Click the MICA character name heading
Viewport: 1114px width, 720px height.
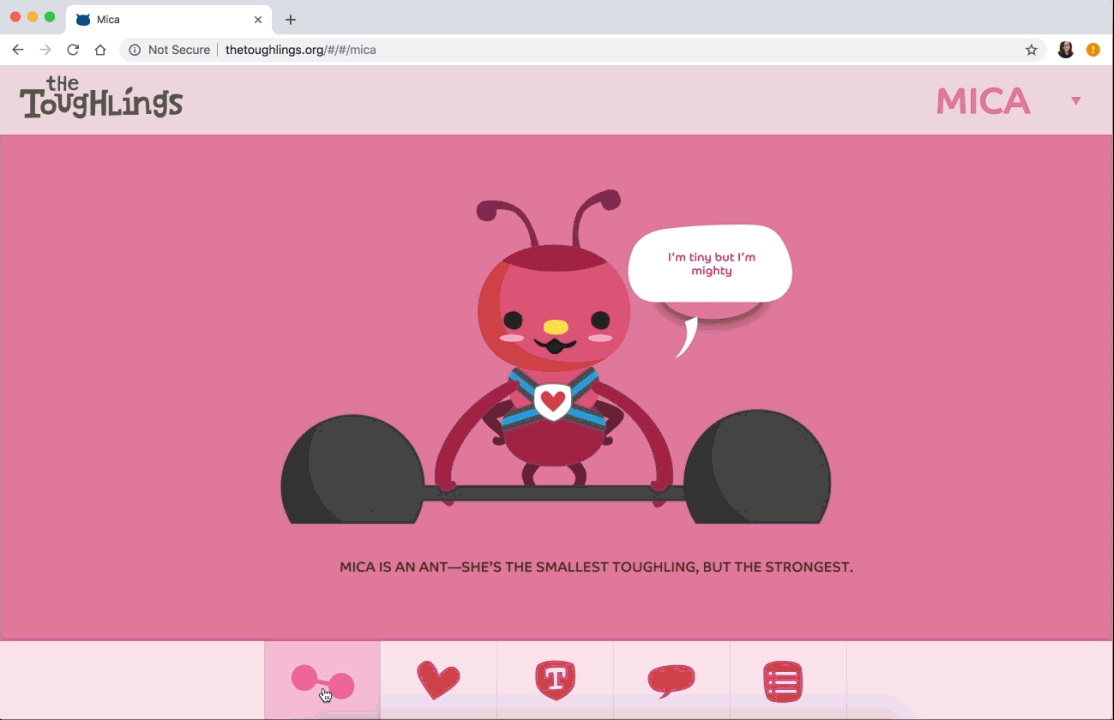point(983,101)
